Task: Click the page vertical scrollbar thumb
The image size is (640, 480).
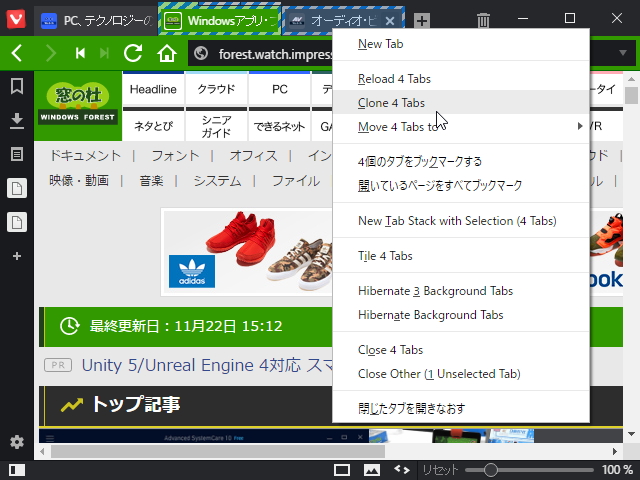Action: pos(631,95)
